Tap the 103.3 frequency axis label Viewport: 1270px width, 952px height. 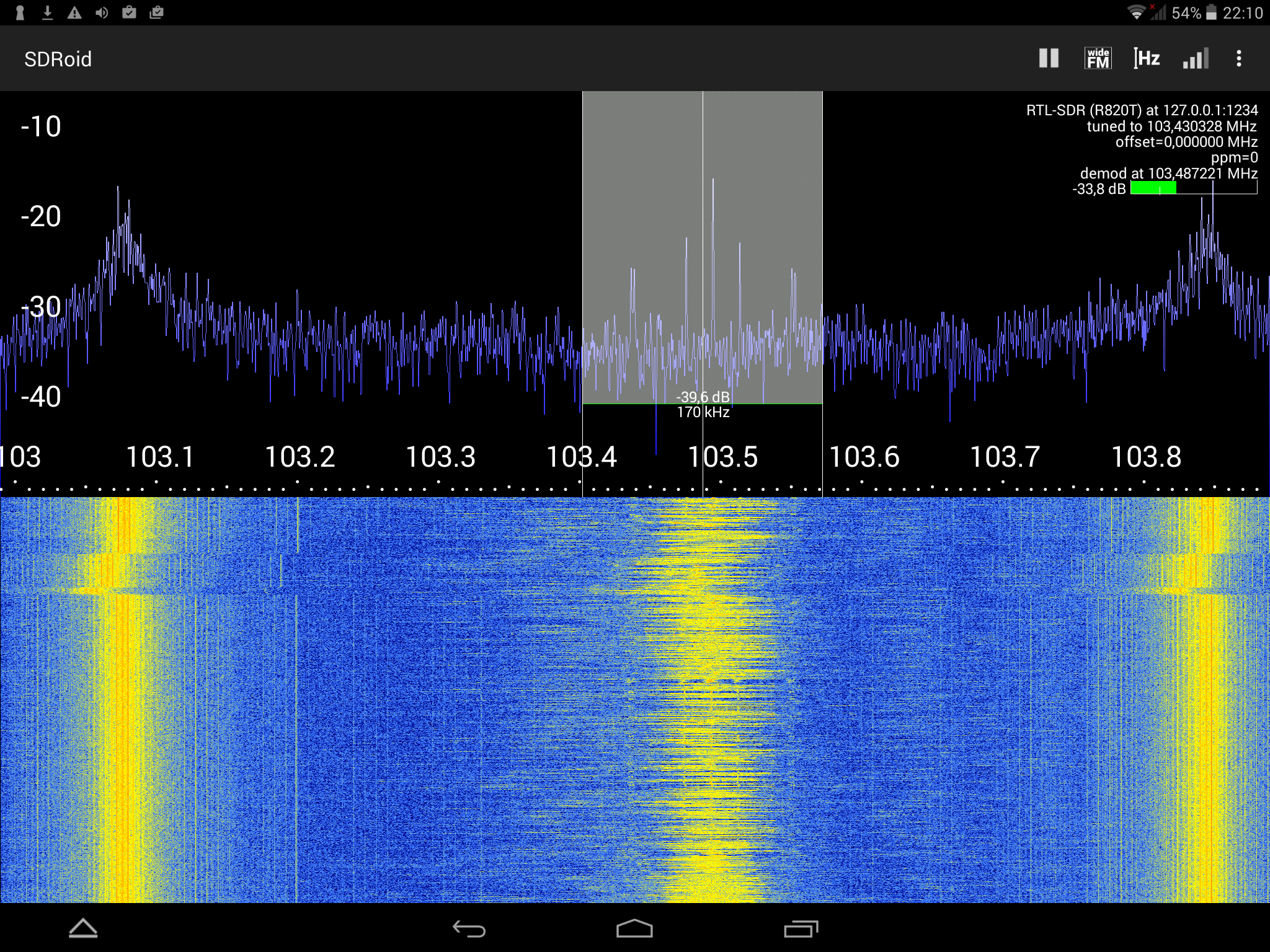pyautogui.click(x=440, y=457)
